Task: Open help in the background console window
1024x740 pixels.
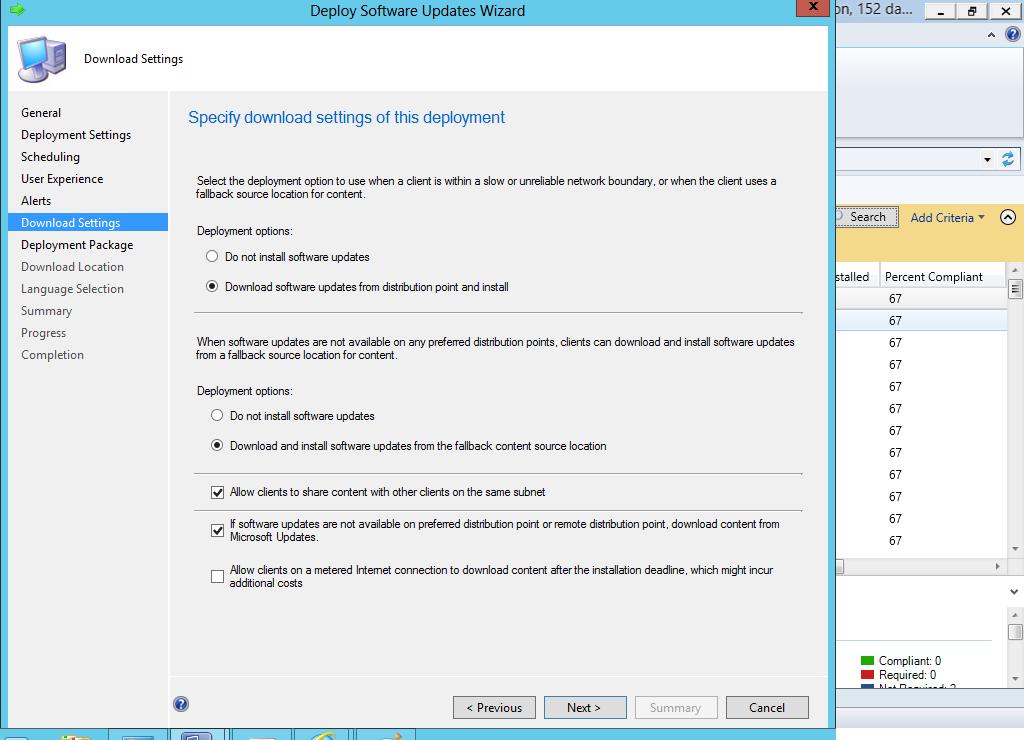Action: [1012, 34]
